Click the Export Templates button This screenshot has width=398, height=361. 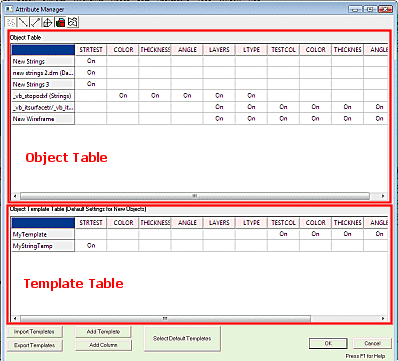coord(34,345)
